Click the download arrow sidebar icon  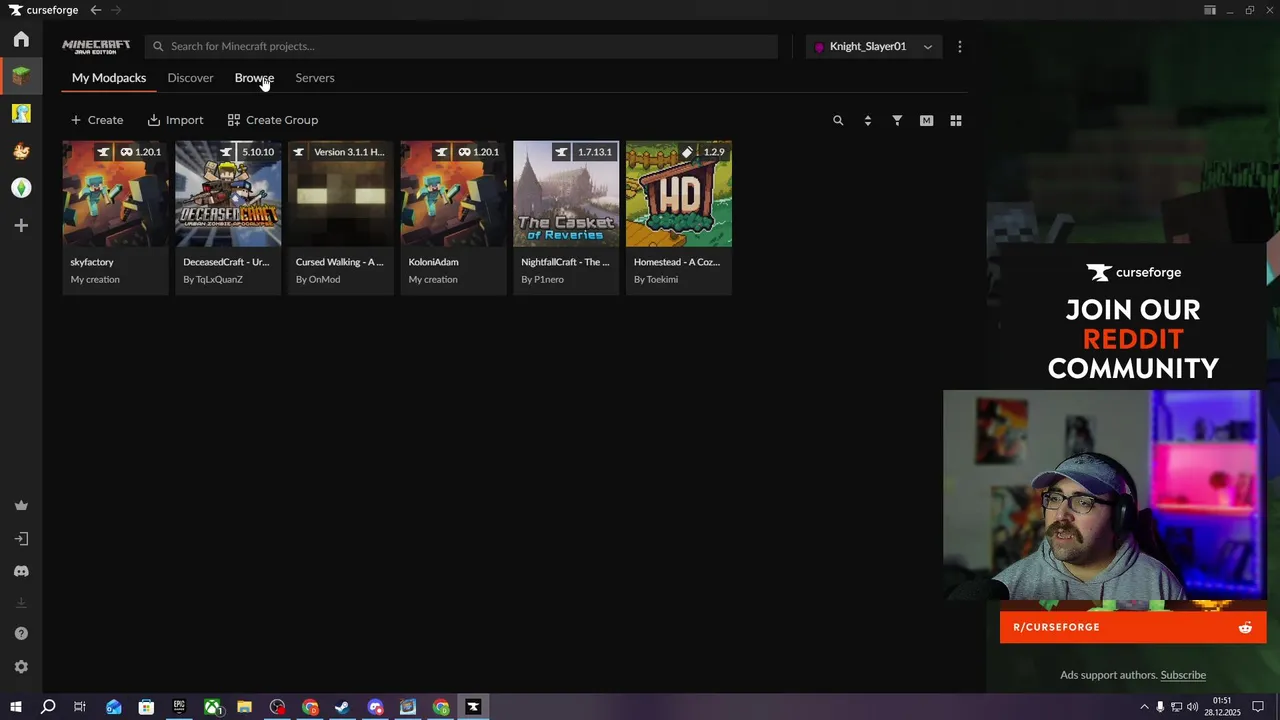point(21,603)
